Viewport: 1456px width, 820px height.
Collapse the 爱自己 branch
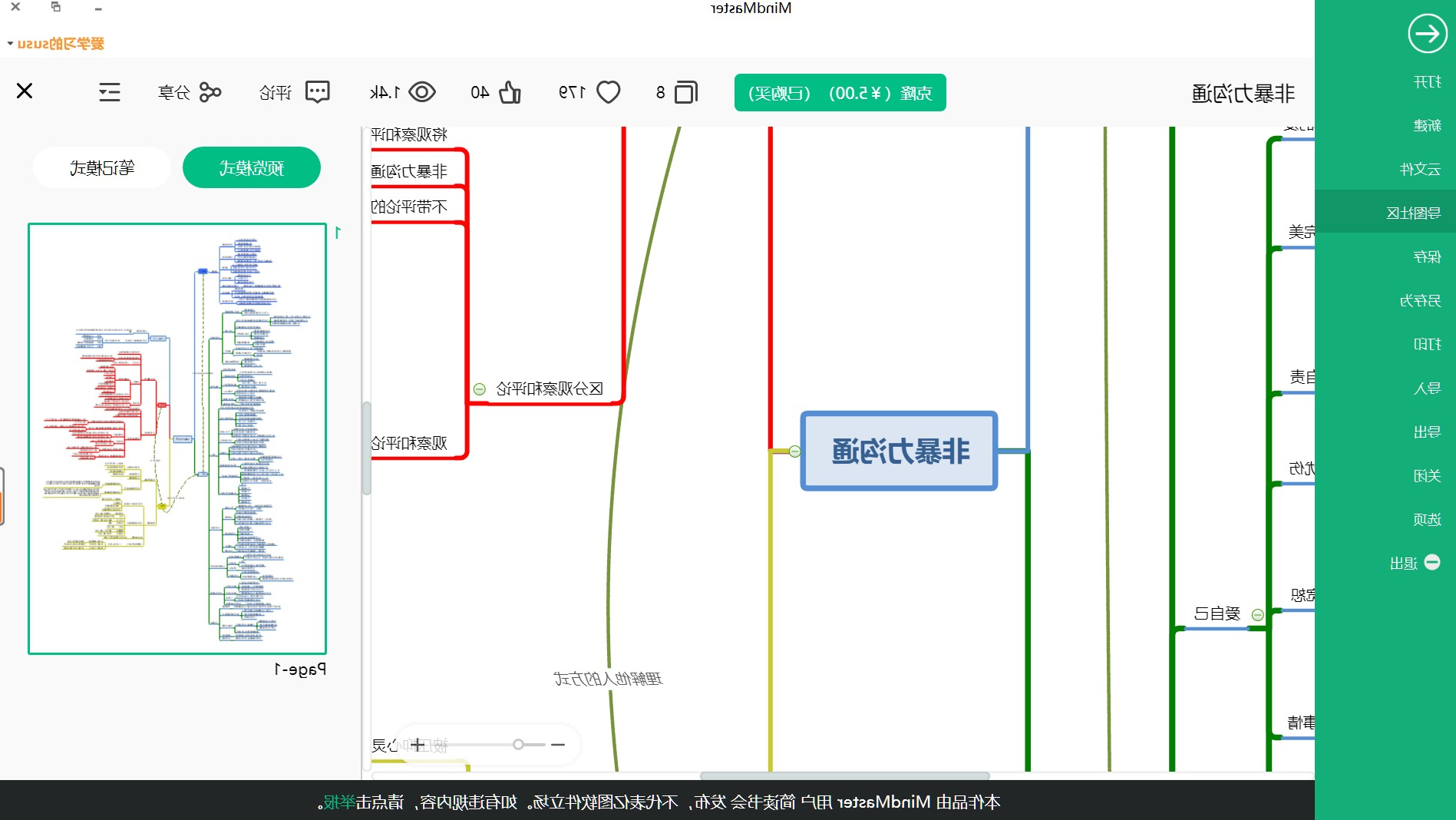tap(1257, 614)
